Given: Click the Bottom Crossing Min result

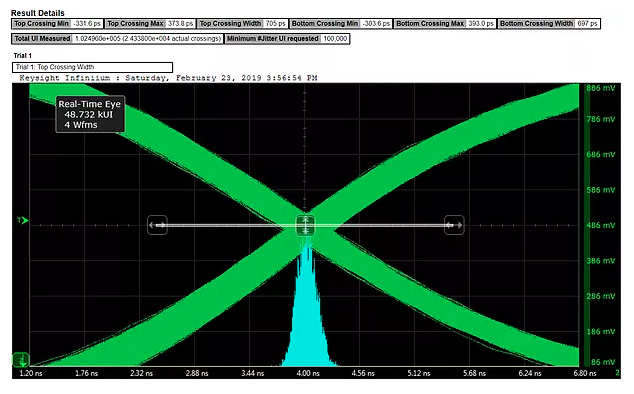Looking at the screenshot, I should point(340,23).
